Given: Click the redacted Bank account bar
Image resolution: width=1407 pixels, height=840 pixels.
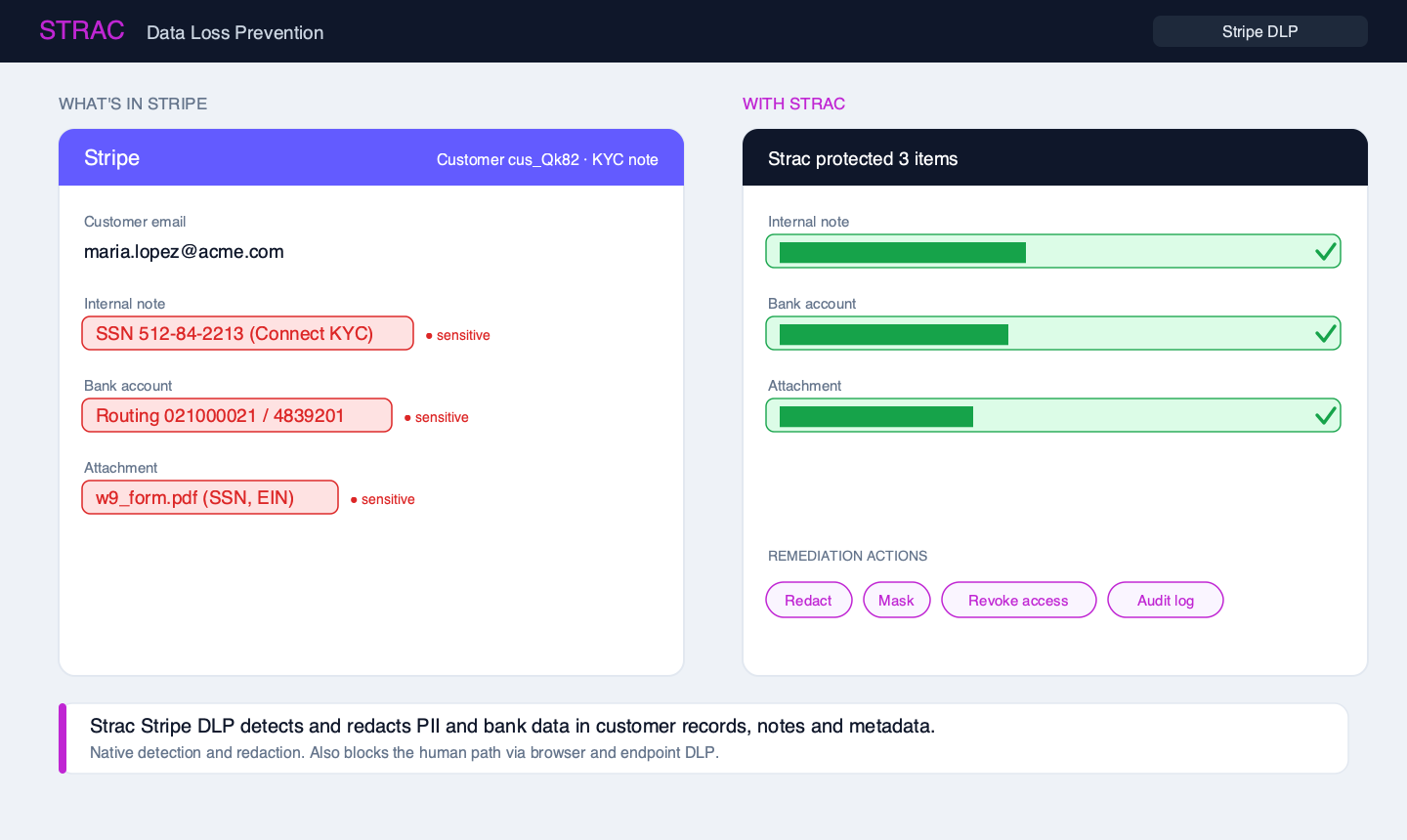Looking at the screenshot, I should (894, 334).
